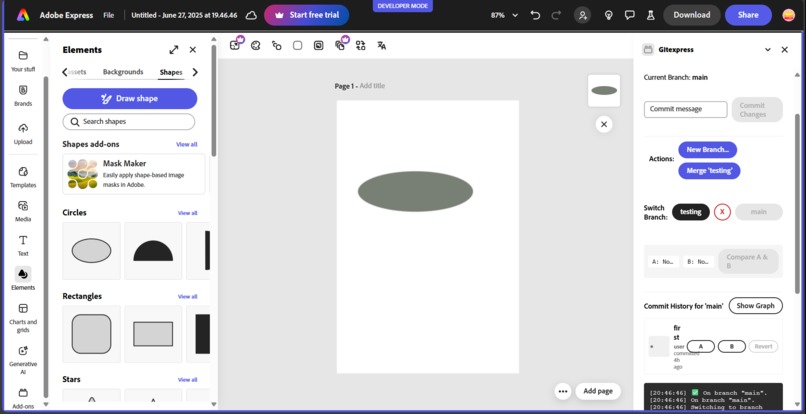Set commit 'first' as A
Viewport: 806px width, 414px height.
[701, 347]
